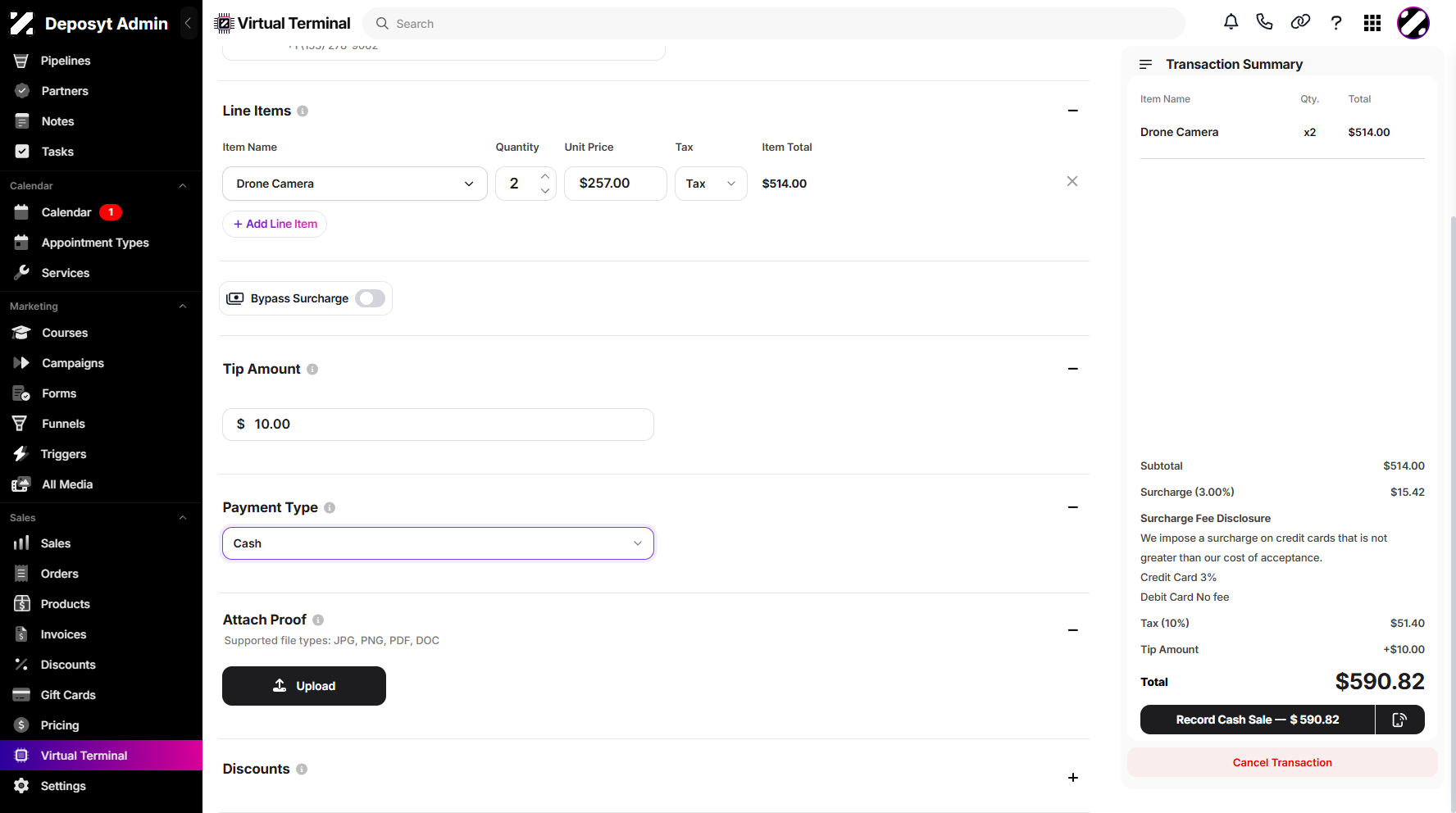Open the link chain icon
1456x813 pixels.
[x=1300, y=22]
